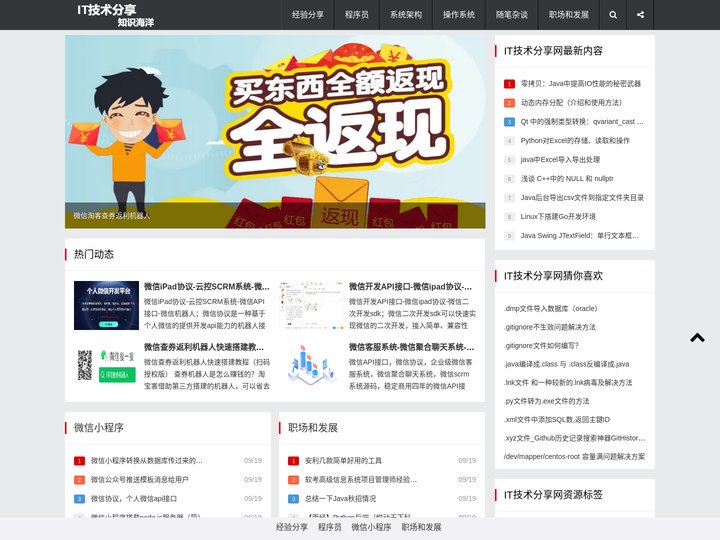Screen dimensions: 720x540
Task: Open article 微信查券返利机器人快速搭建教程
Action: click(x=204, y=347)
